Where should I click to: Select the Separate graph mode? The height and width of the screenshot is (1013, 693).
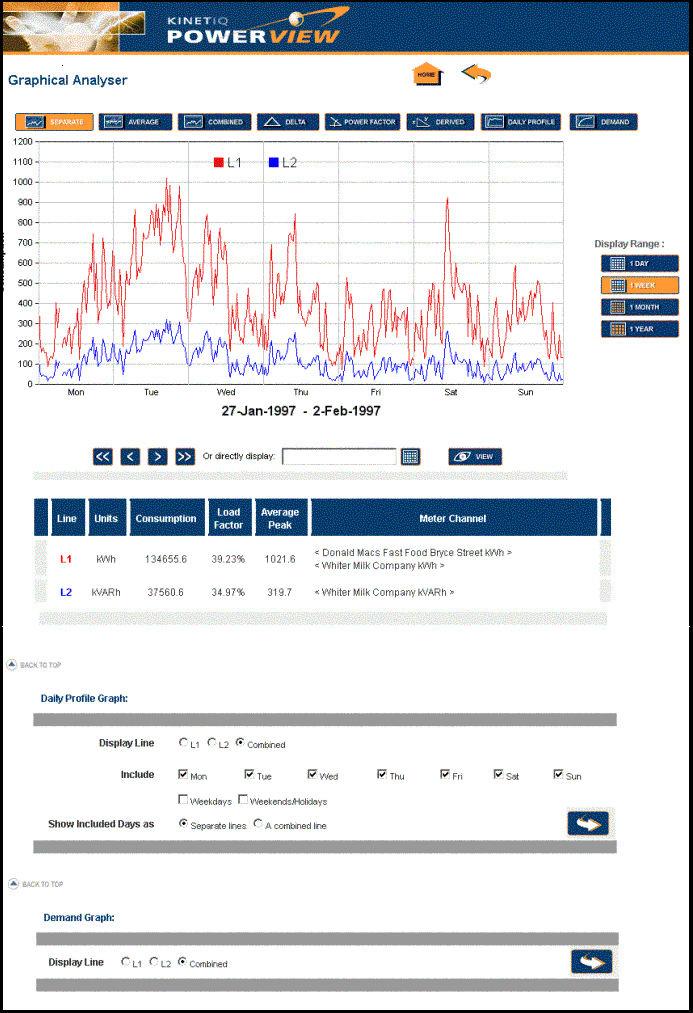54,121
